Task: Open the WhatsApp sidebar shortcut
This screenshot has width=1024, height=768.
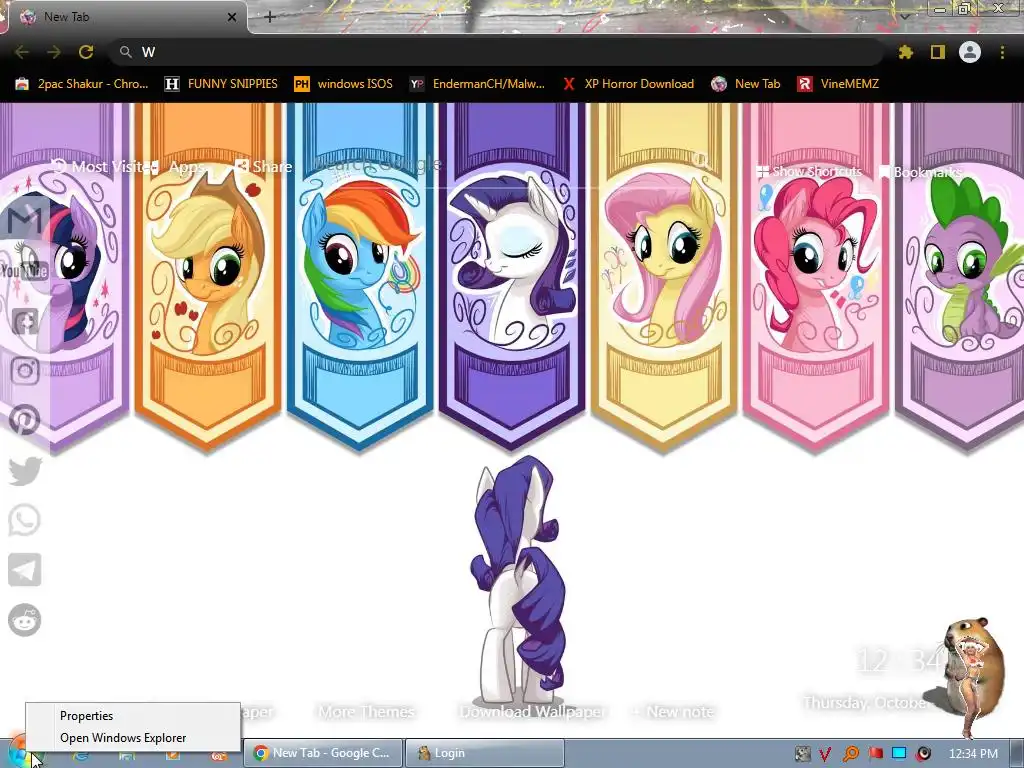Action: (25, 520)
